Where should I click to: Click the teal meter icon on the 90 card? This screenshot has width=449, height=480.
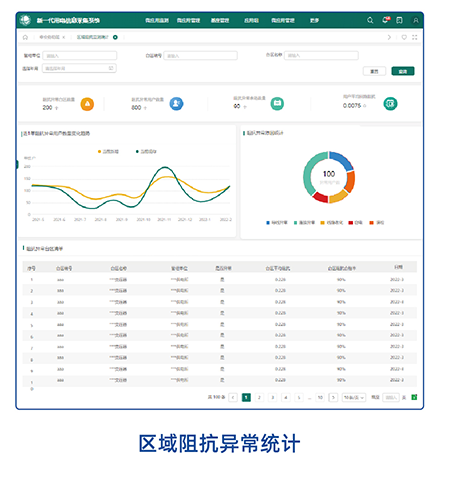coord(277,104)
